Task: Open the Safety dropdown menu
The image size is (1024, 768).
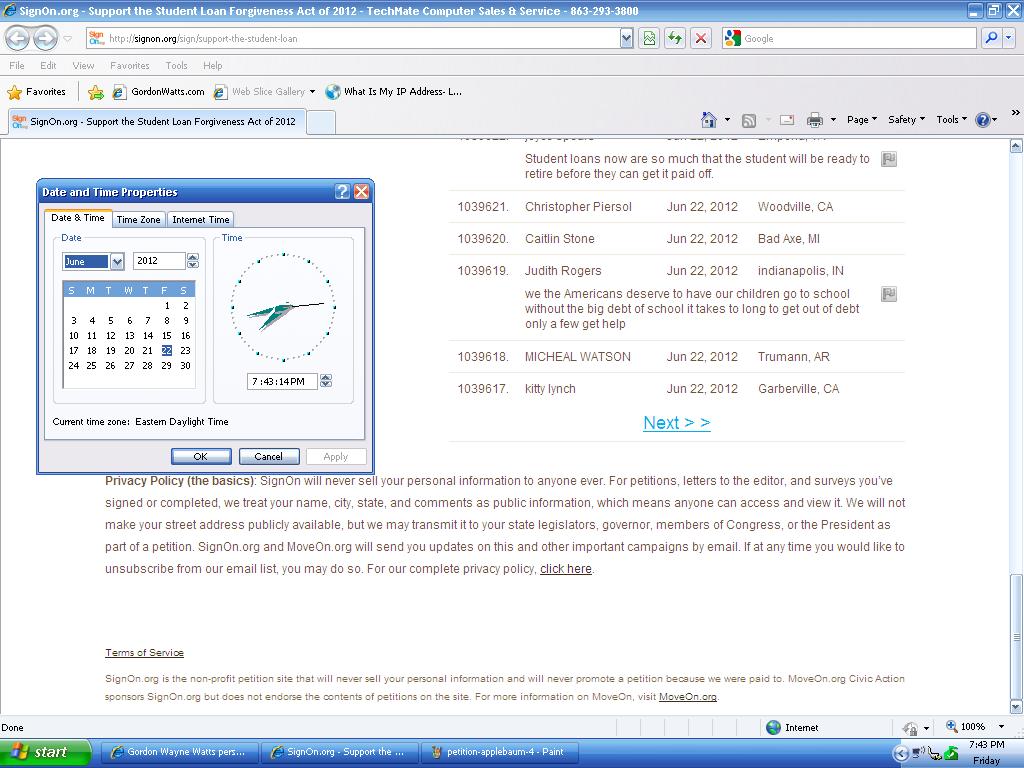Action: click(x=906, y=120)
